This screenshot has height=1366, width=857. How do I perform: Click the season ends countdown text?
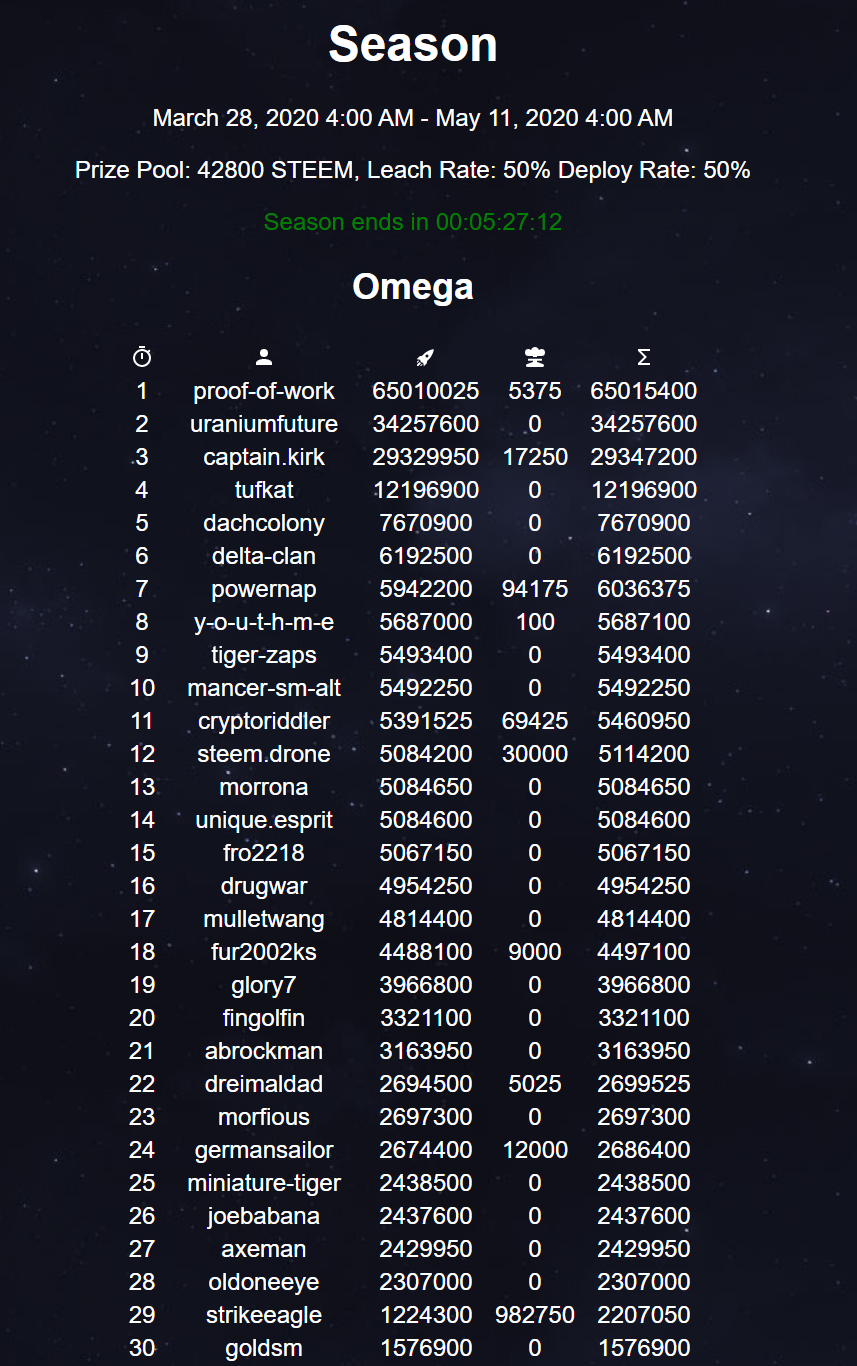[x=413, y=222]
